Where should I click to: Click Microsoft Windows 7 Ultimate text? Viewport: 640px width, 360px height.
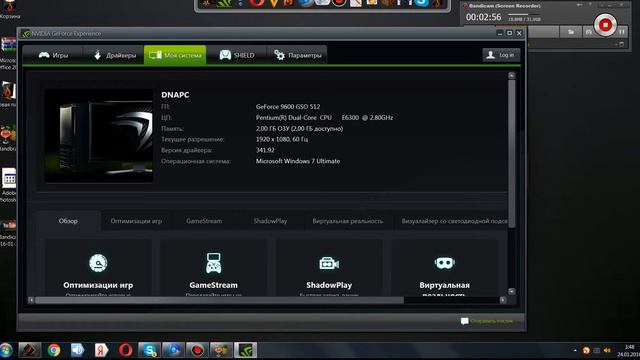pyautogui.click(x=298, y=161)
